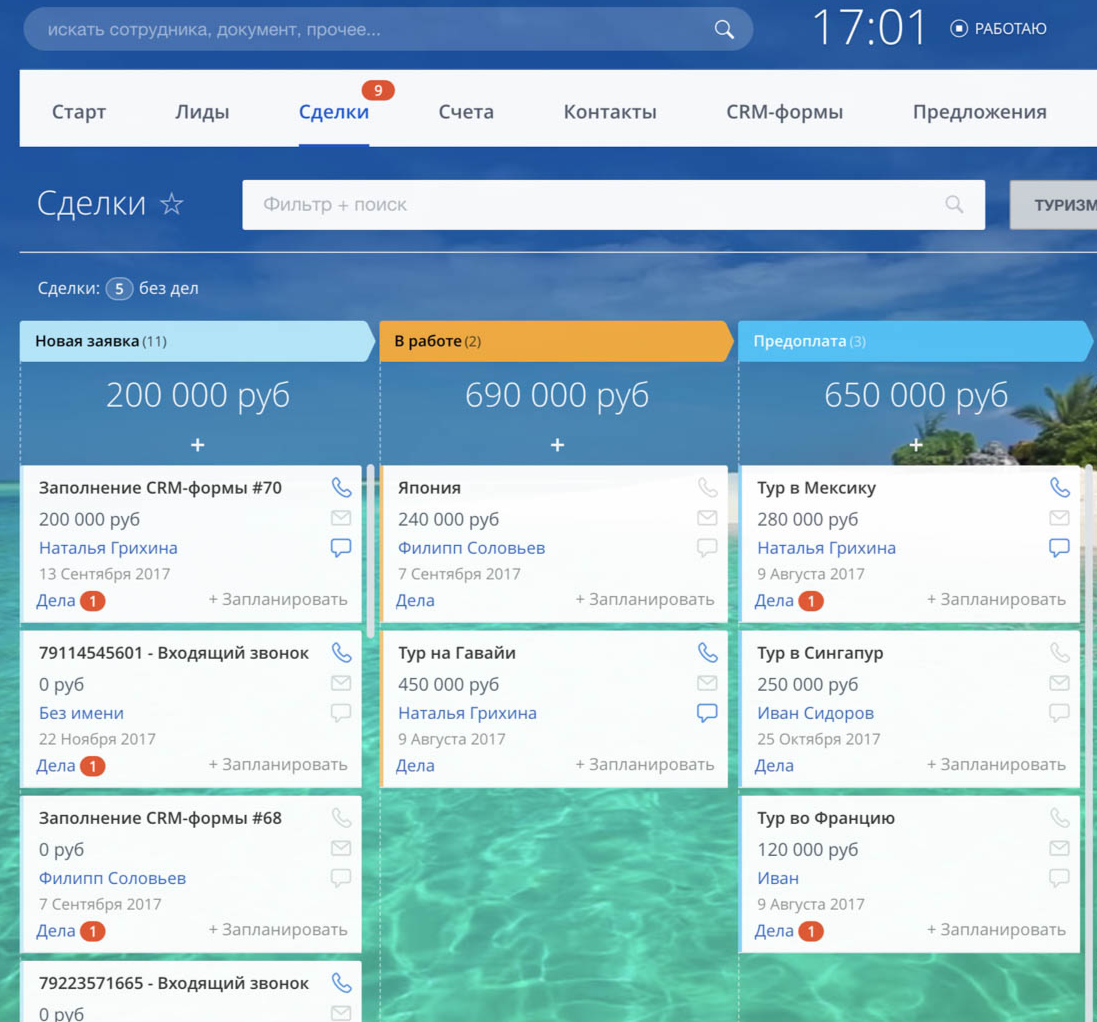
Task: Click the filter search magnifier icon
Action: tap(954, 204)
